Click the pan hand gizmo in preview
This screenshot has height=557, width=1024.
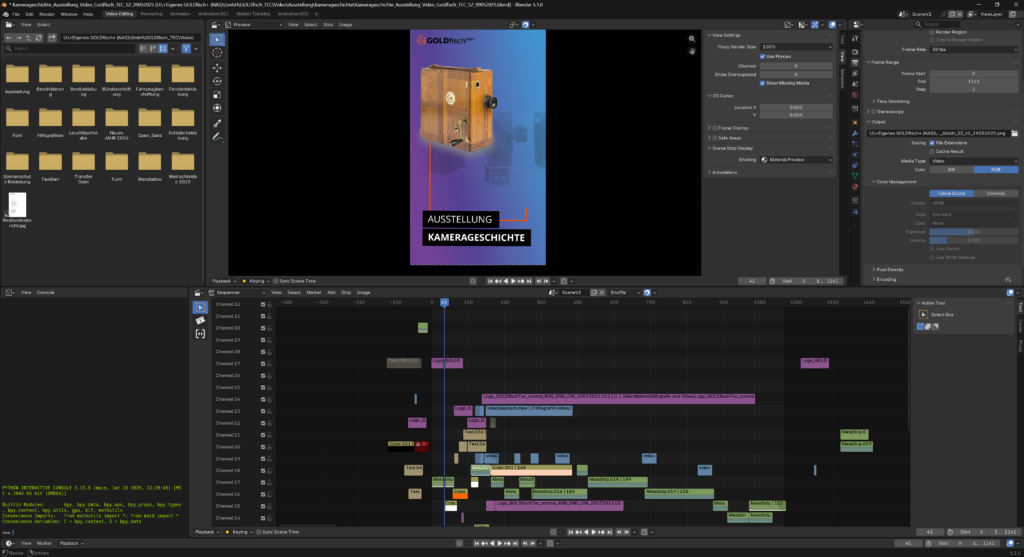692,51
